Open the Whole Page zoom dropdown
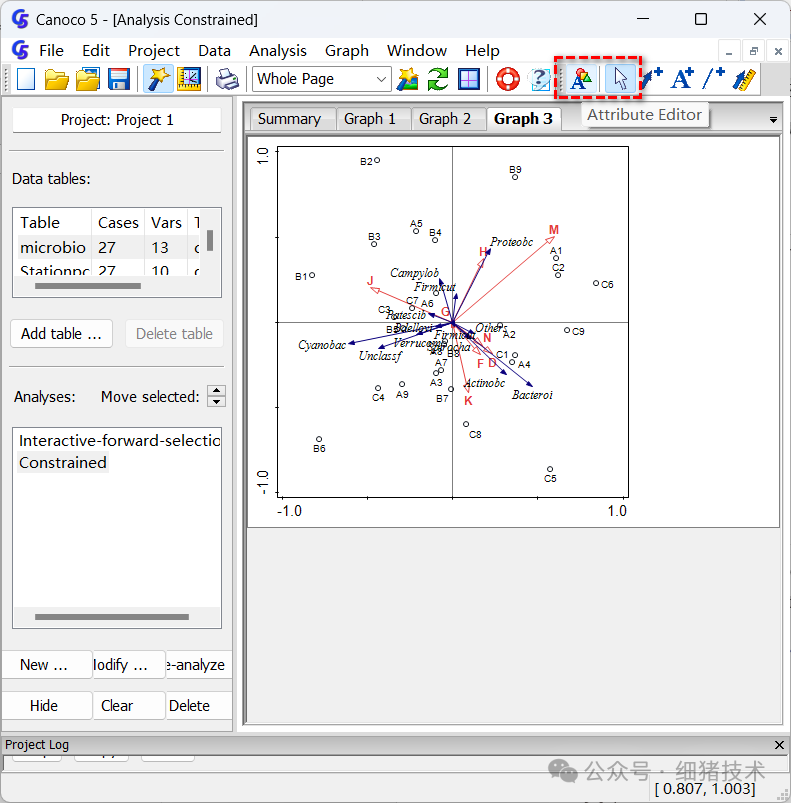The image size is (791, 803). click(x=322, y=79)
